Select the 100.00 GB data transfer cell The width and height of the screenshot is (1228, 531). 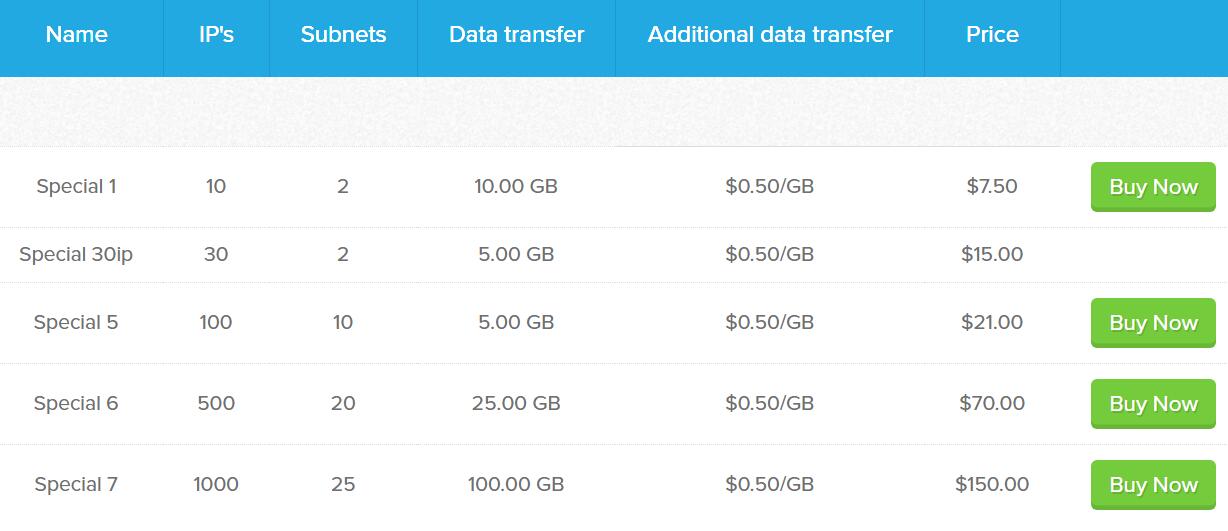[x=516, y=484]
